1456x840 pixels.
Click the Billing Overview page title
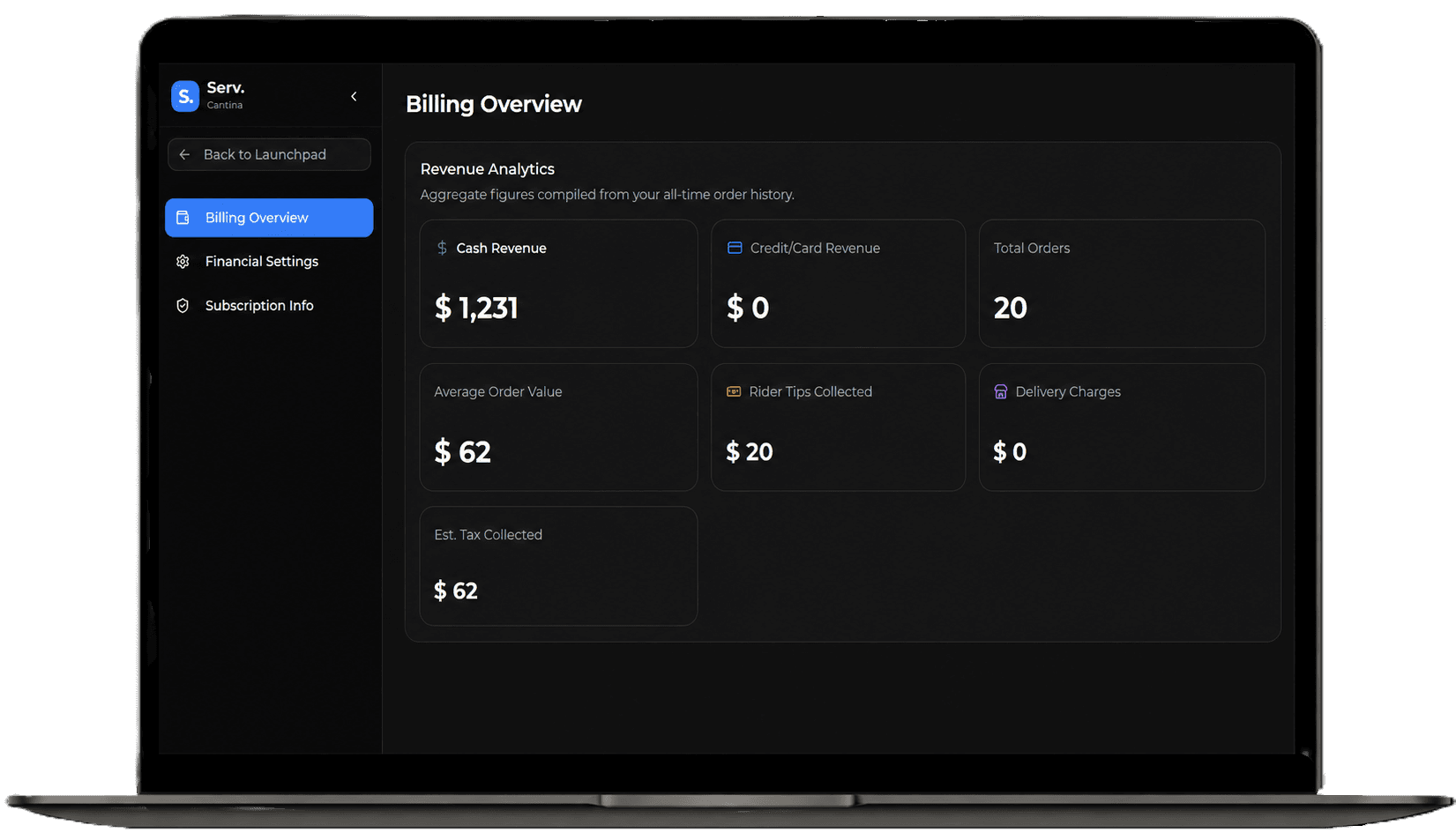[x=494, y=104]
